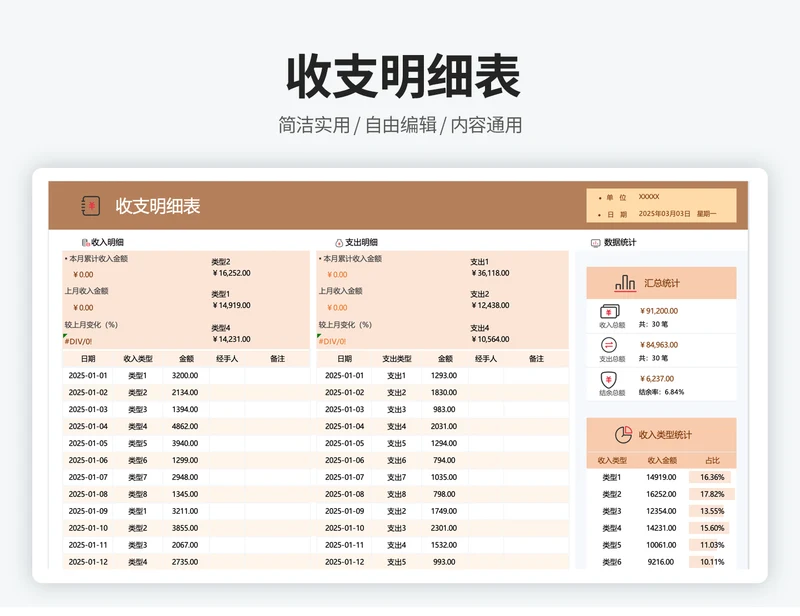Select income amount cell 2948.00

point(185,477)
